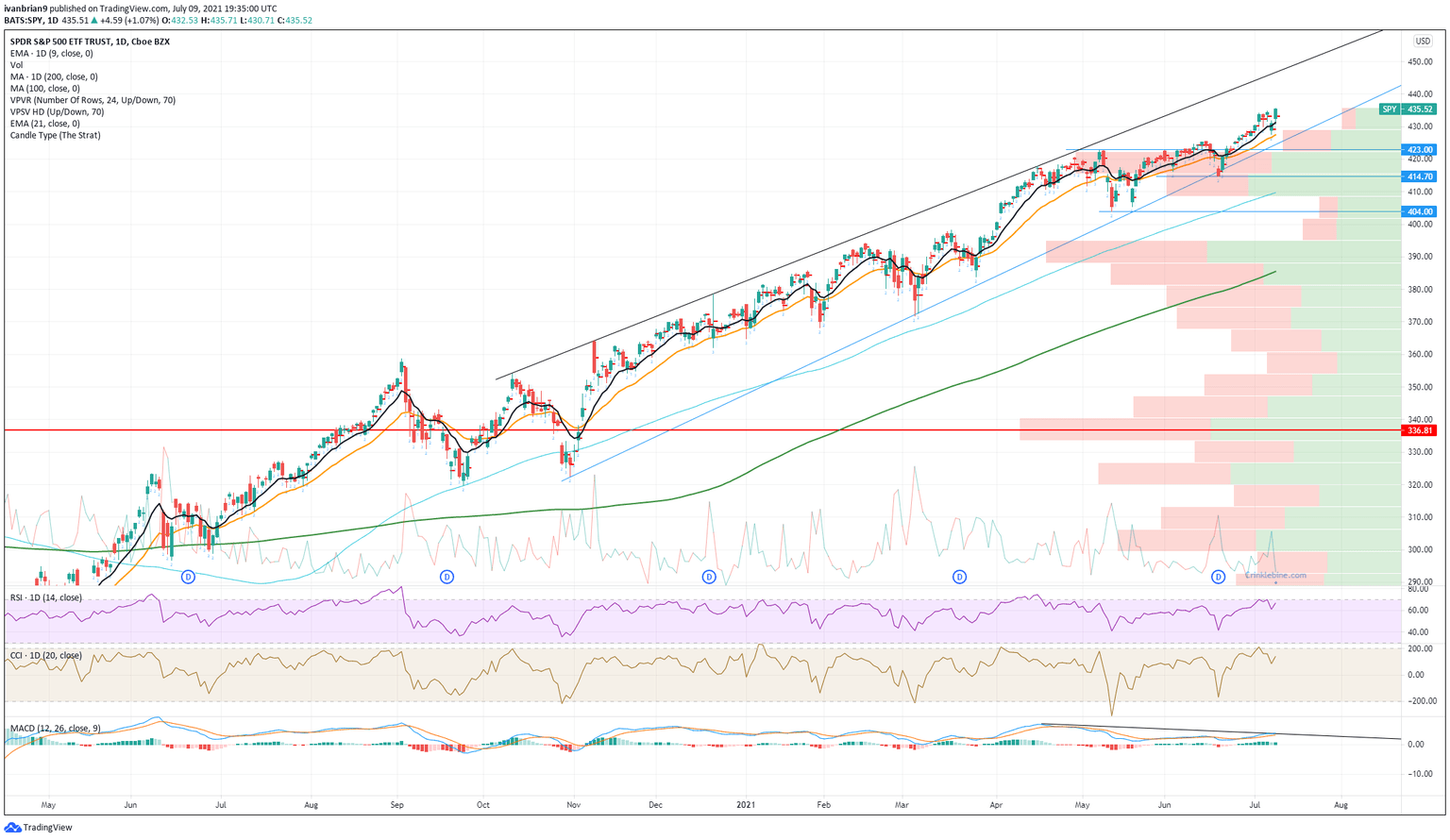The image size is (1450, 840).
Task: Click the 2021 label on the time axis
Action: coord(746,805)
